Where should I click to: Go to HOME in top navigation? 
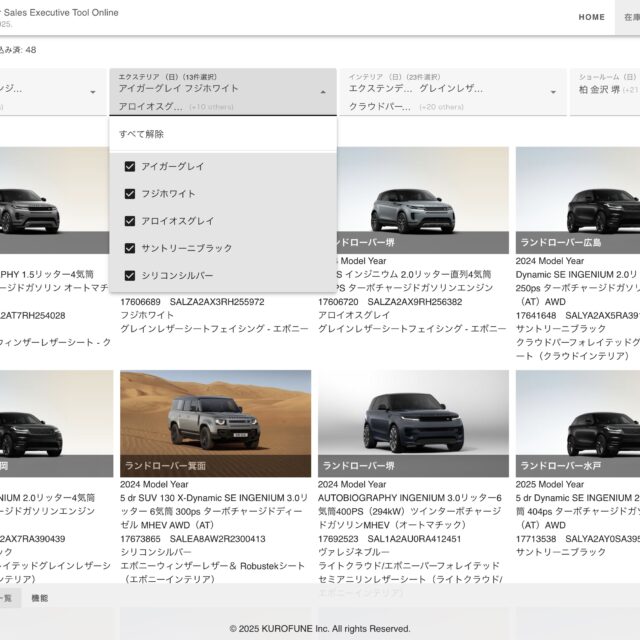591,17
